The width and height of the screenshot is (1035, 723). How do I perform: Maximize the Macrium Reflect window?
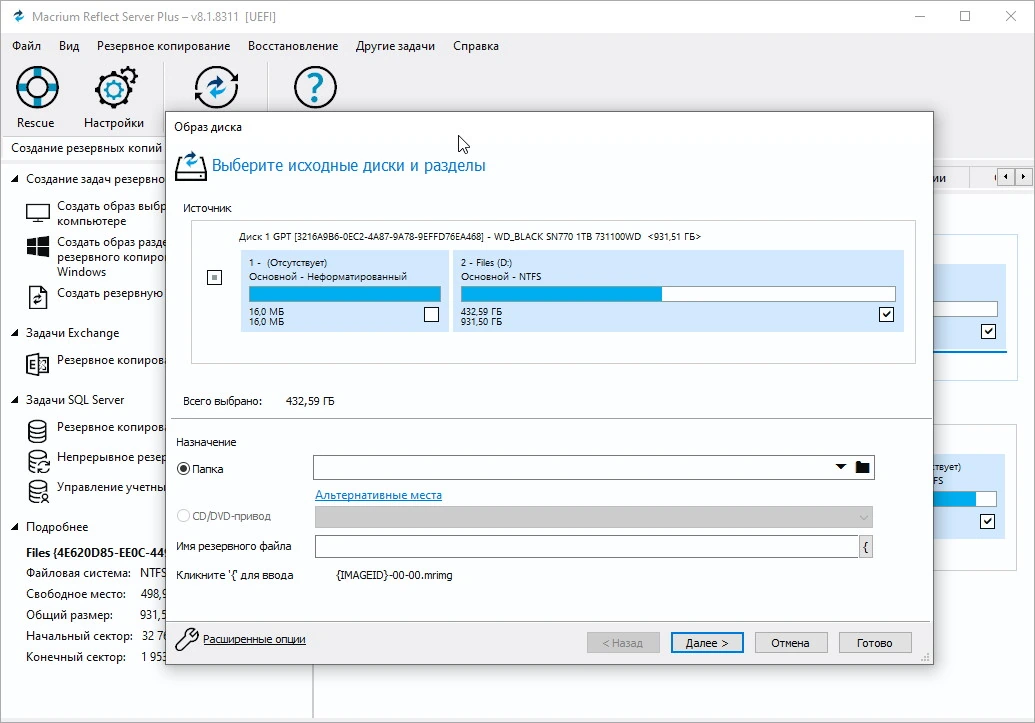964,16
